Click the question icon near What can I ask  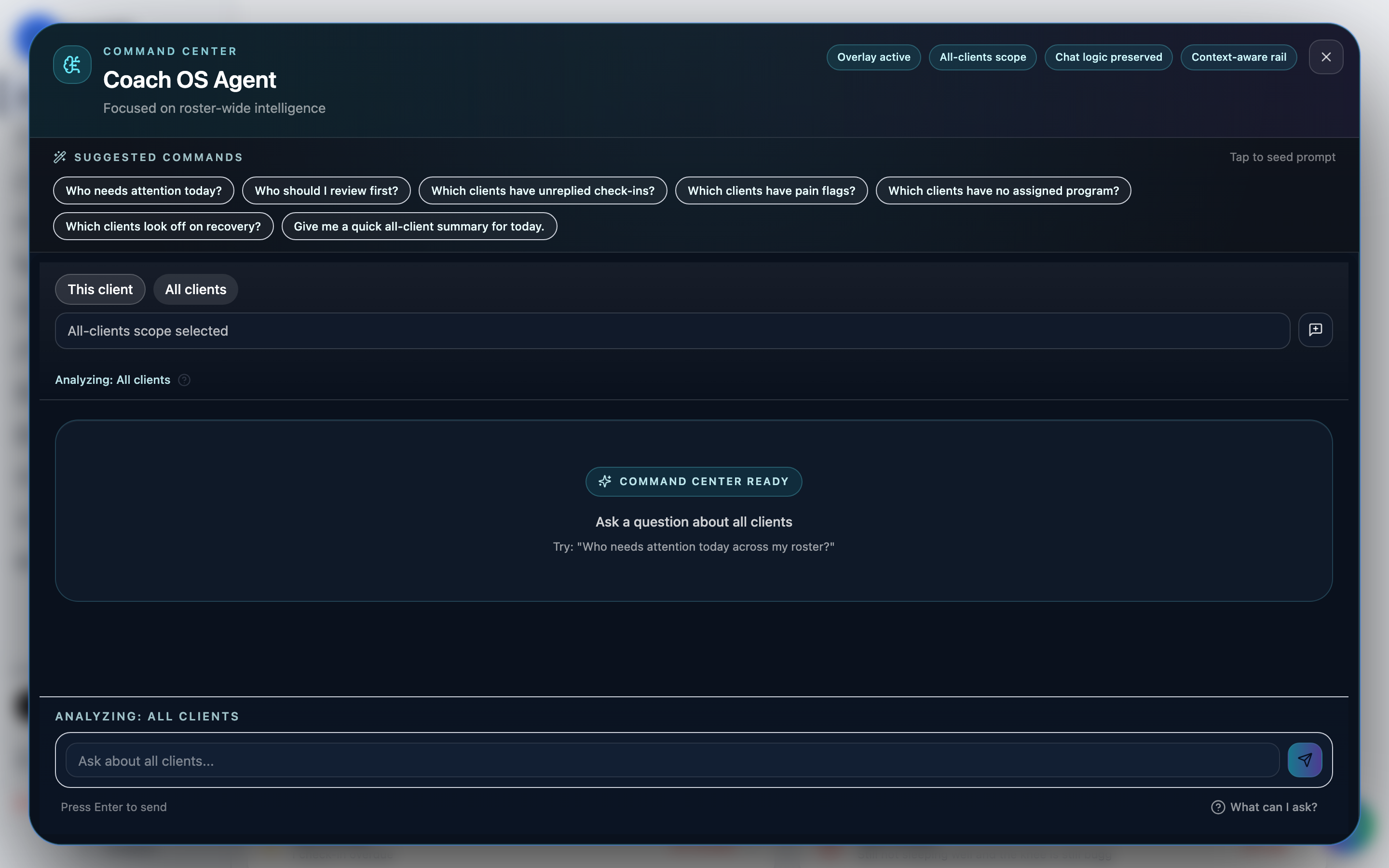1218,807
